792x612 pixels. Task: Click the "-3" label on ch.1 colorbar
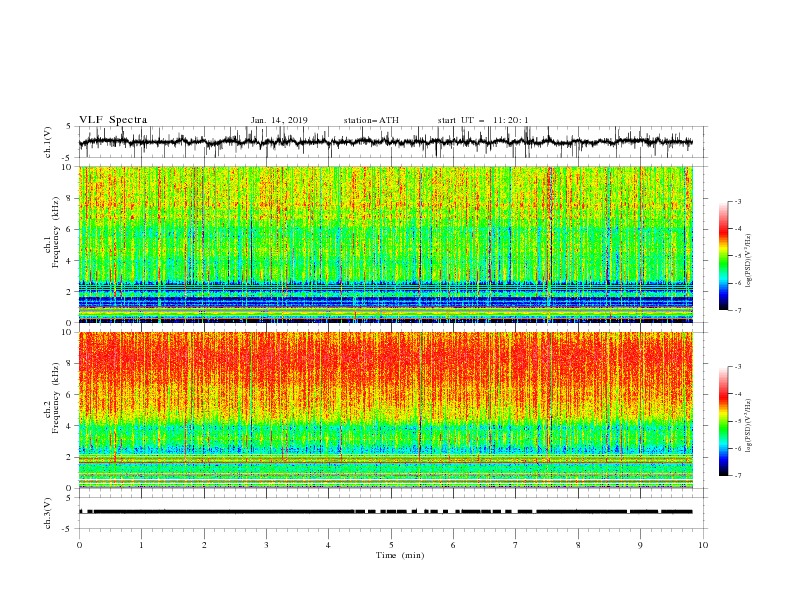(x=738, y=201)
